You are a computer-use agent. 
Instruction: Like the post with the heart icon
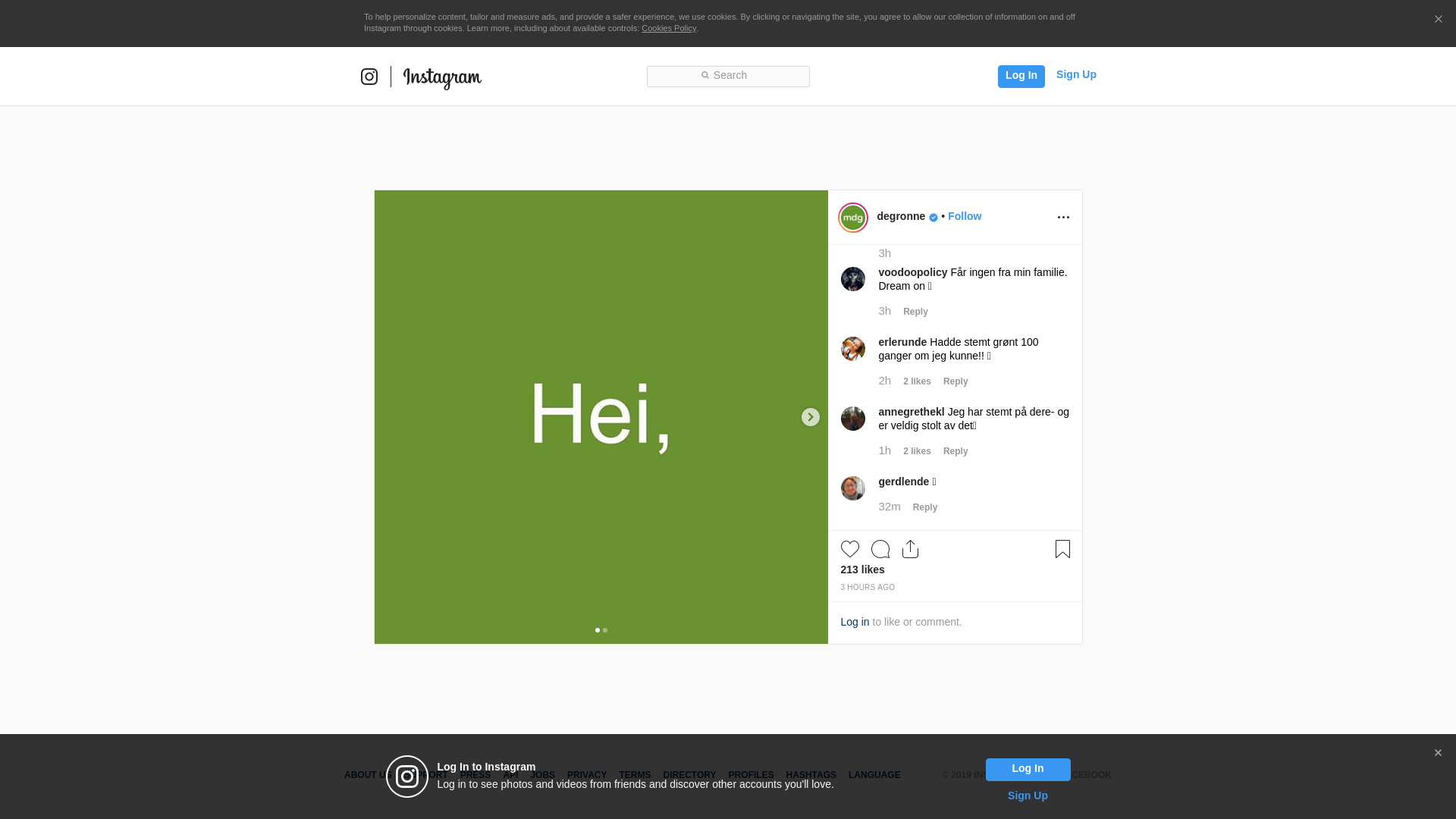pos(850,549)
